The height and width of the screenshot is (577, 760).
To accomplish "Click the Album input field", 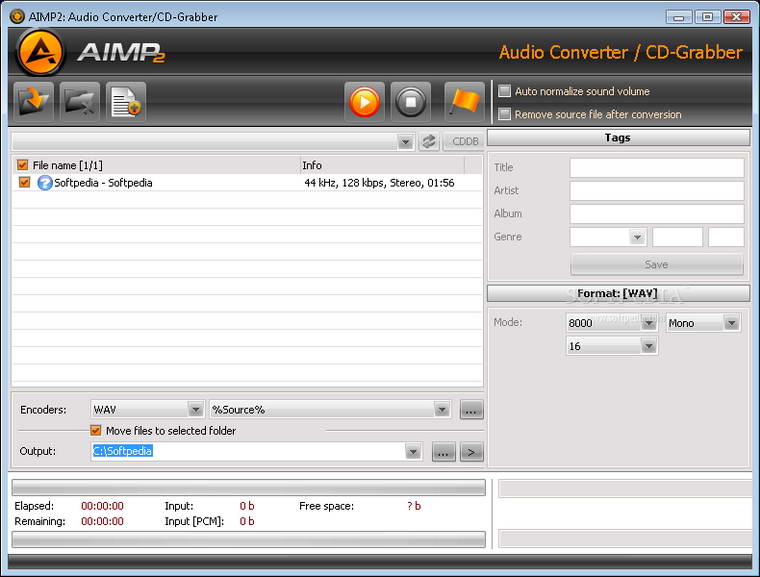I will (657, 214).
